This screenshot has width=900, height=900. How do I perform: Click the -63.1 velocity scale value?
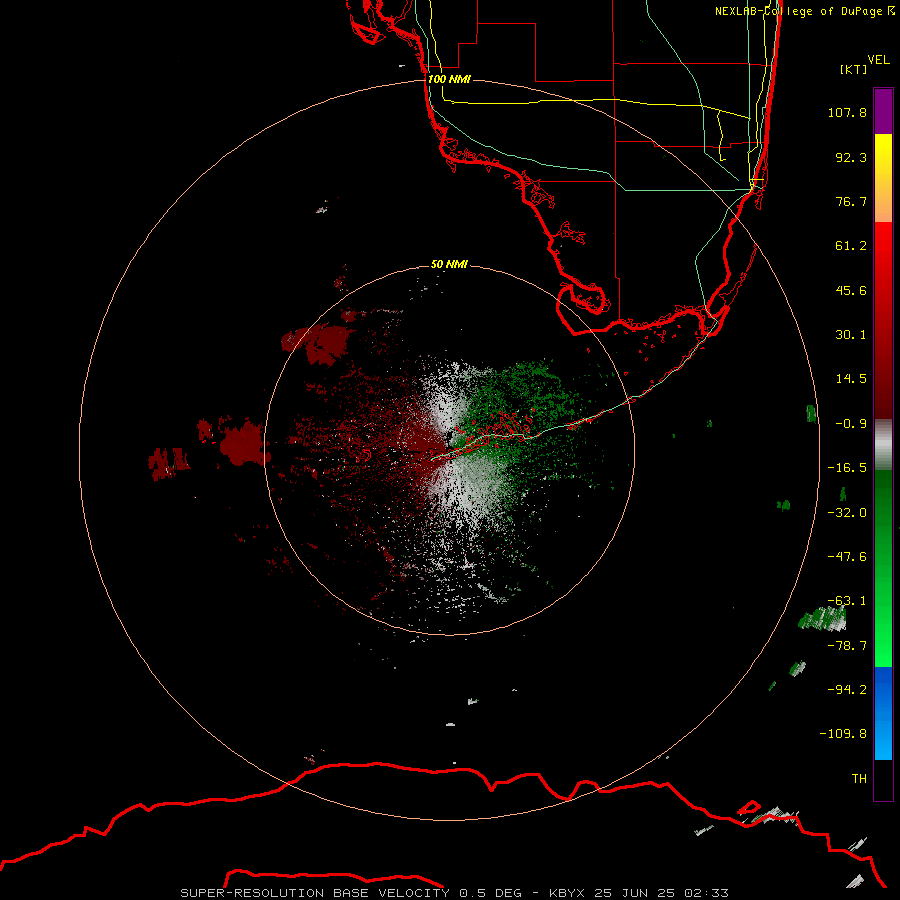click(847, 601)
